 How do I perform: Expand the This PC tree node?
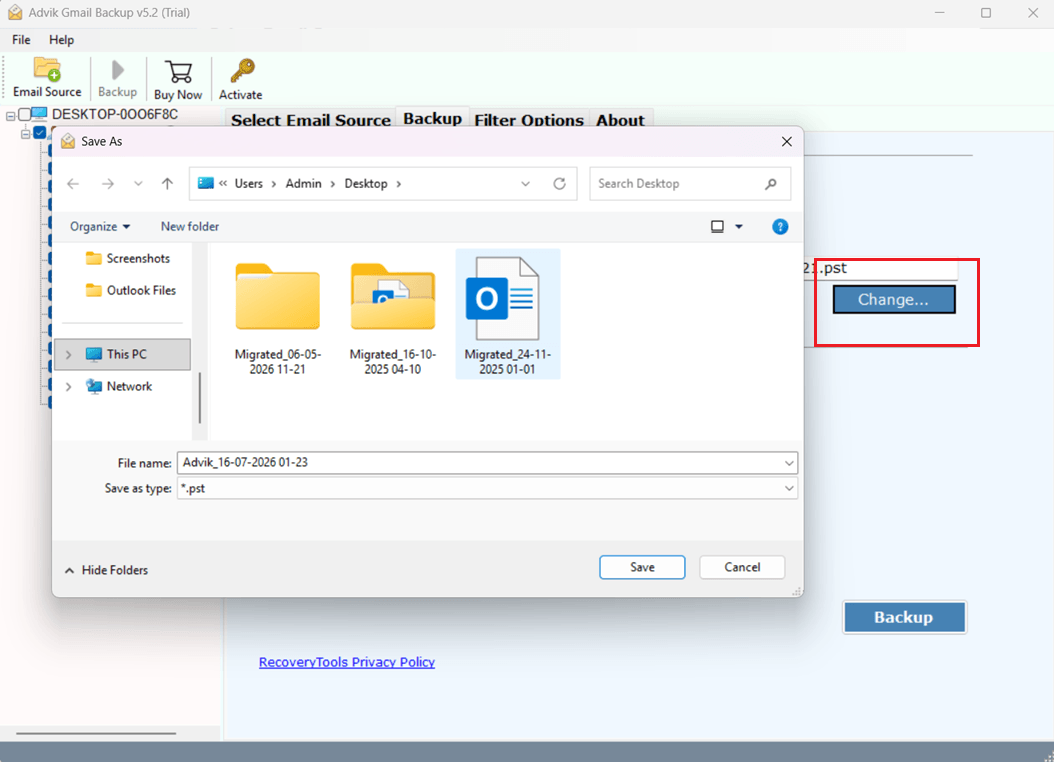pos(69,354)
